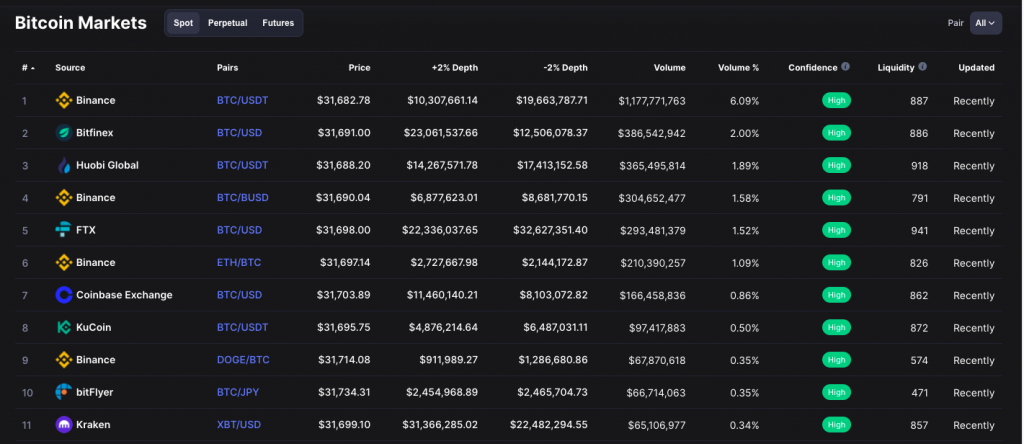This screenshot has height=444, width=1024.
Task: Click the FTX exchange name
Action: [x=86, y=230]
